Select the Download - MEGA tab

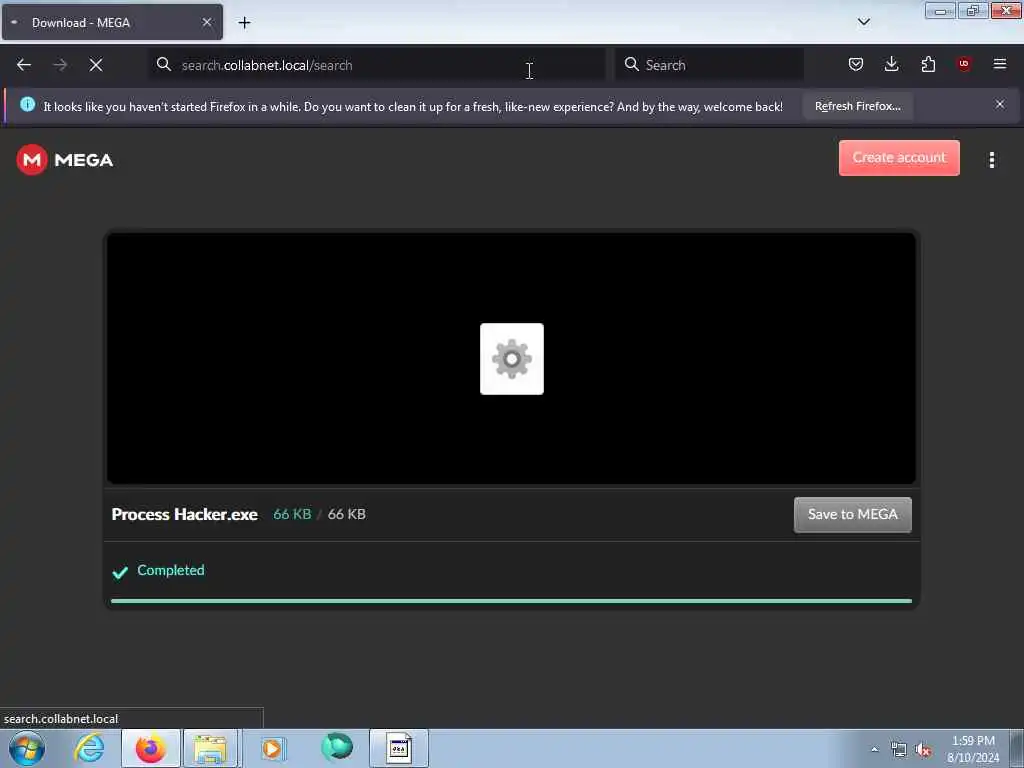tap(112, 22)
